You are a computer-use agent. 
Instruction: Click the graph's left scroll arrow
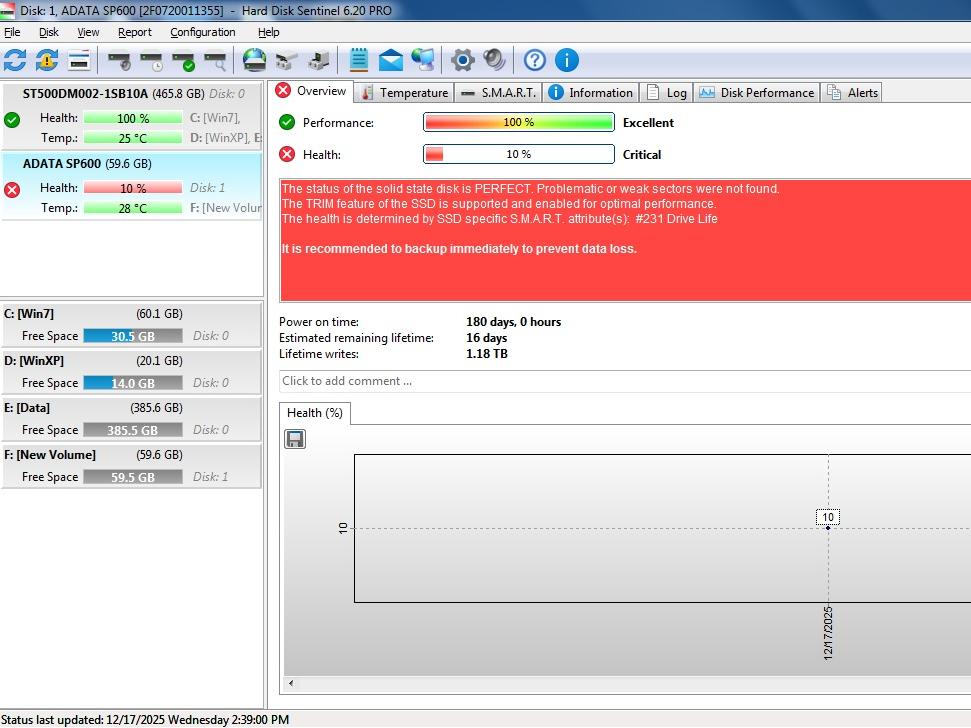[292, 684]
